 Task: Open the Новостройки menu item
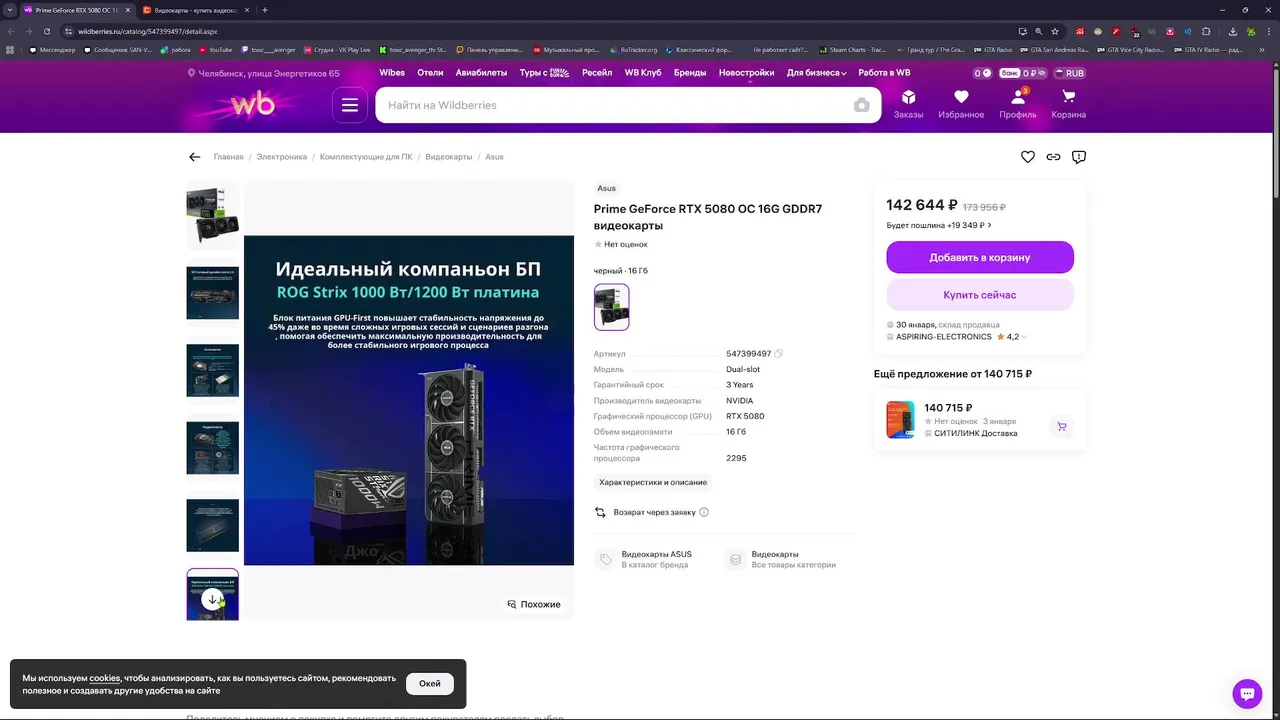pos(746,73)
